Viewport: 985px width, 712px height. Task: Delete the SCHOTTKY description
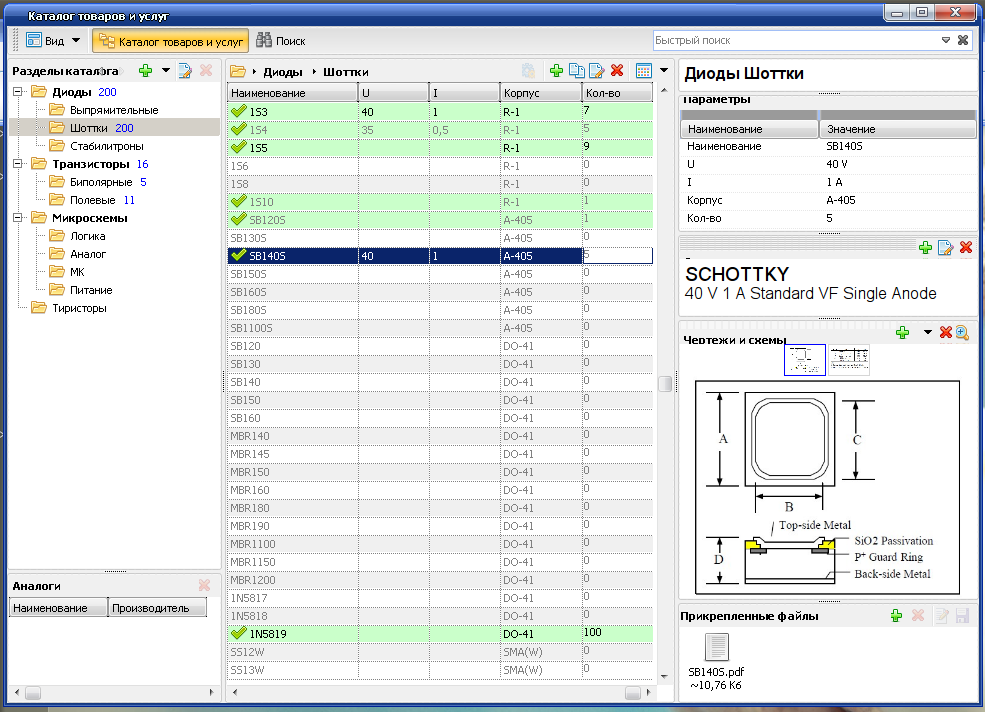[966, 247]
